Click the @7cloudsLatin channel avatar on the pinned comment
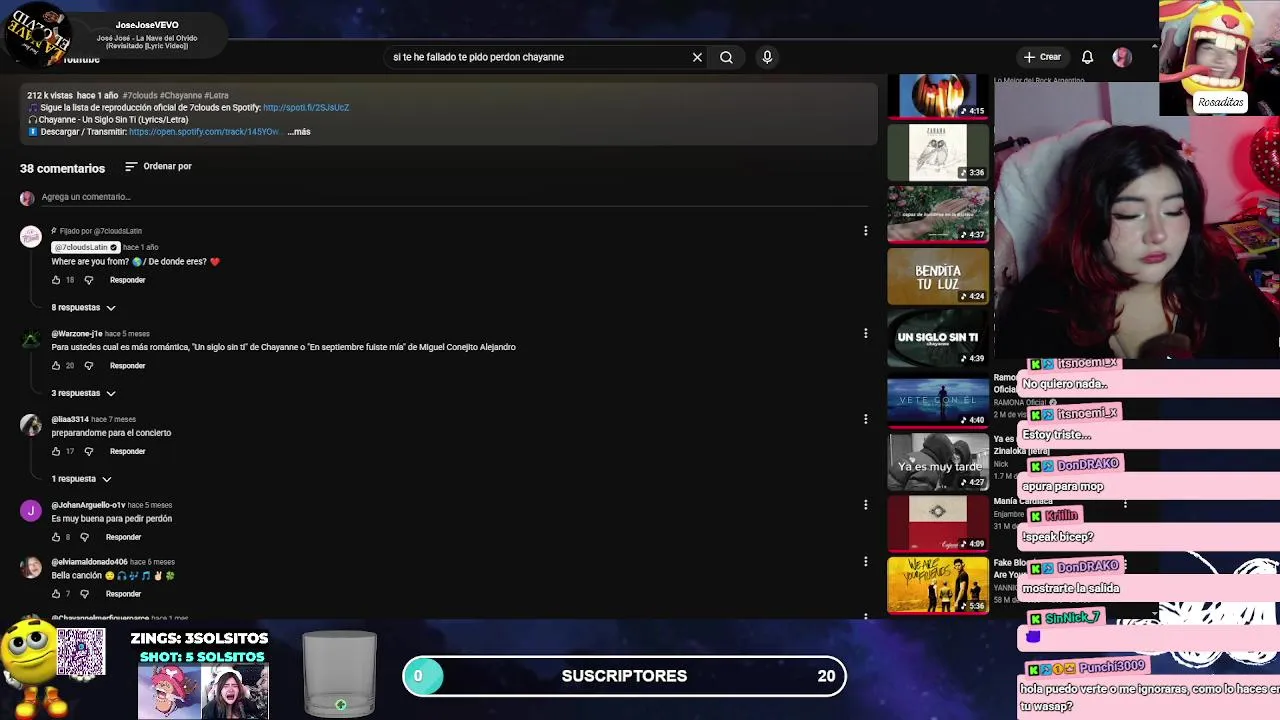The image size is (1280, 720). [x=31, y=238]
